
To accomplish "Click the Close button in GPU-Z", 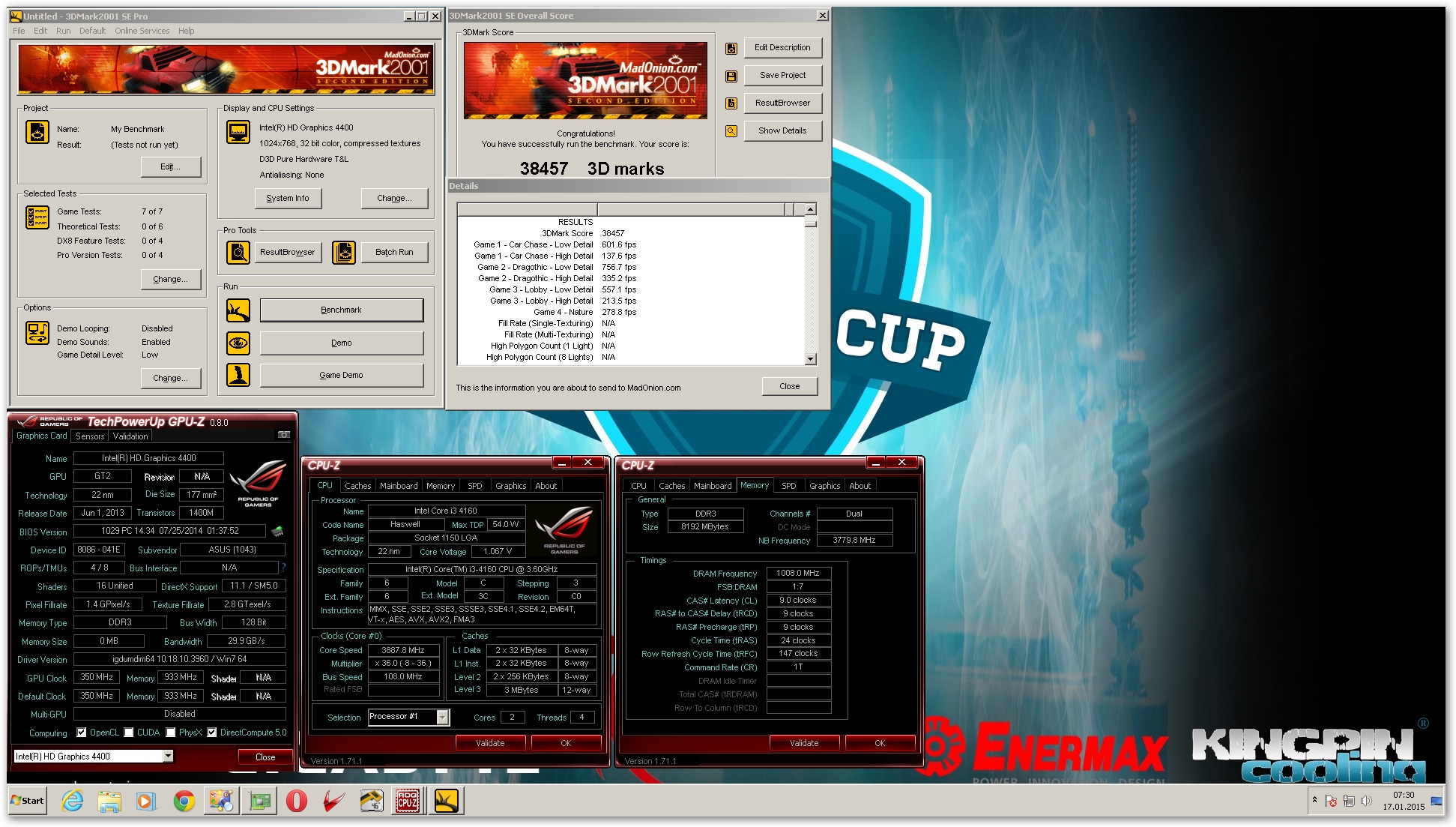I will [265, 757].
